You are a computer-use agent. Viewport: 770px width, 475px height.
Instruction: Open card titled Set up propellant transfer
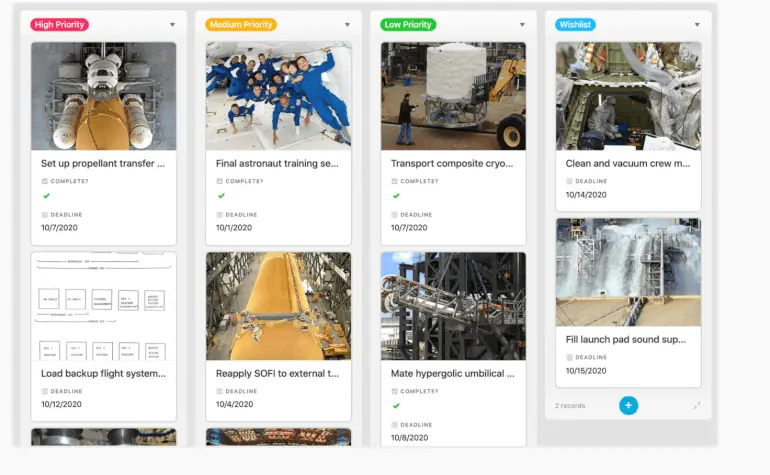[103, 164]
